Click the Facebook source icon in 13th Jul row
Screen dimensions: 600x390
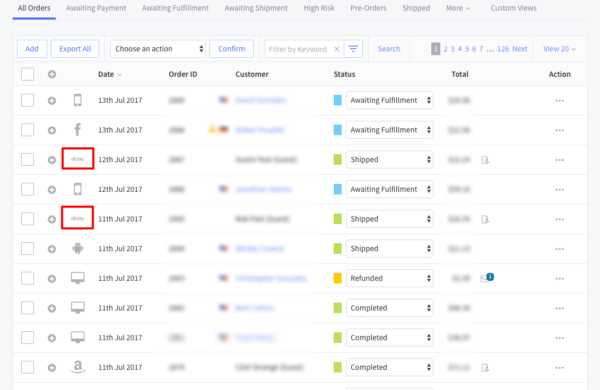[77, 130]
